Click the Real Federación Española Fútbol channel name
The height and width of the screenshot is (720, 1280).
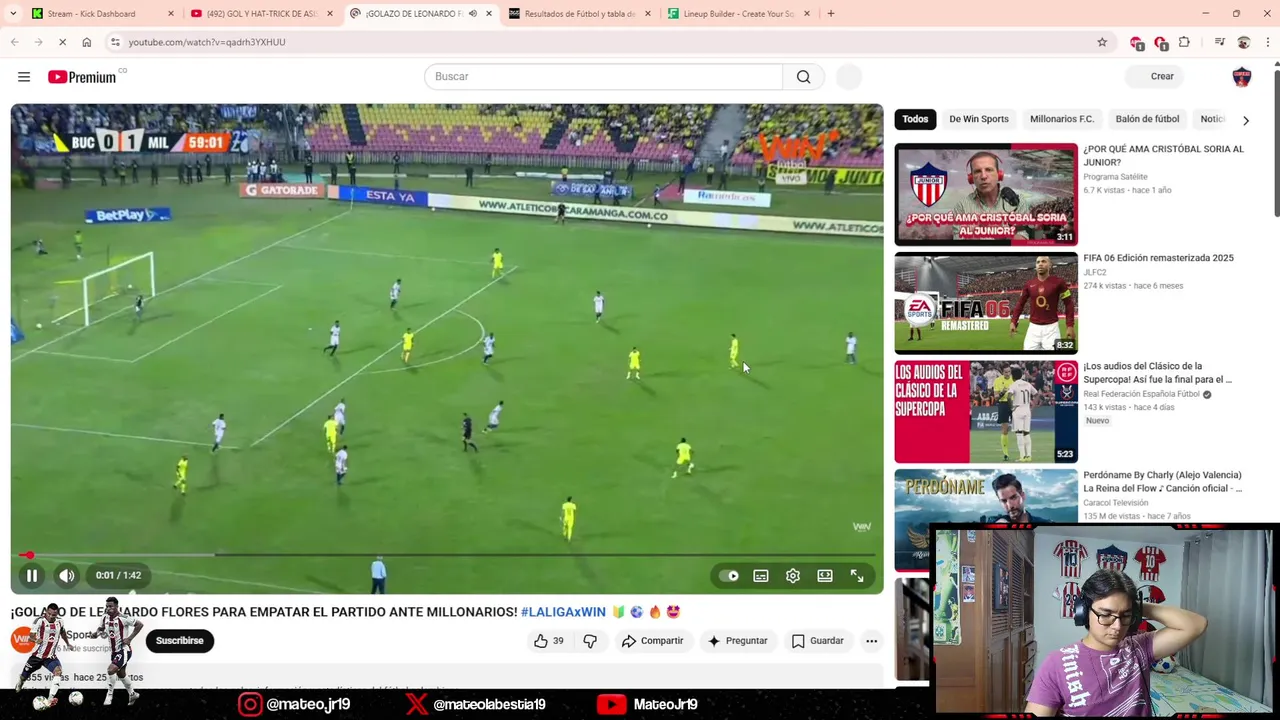tap(1141, 394)
